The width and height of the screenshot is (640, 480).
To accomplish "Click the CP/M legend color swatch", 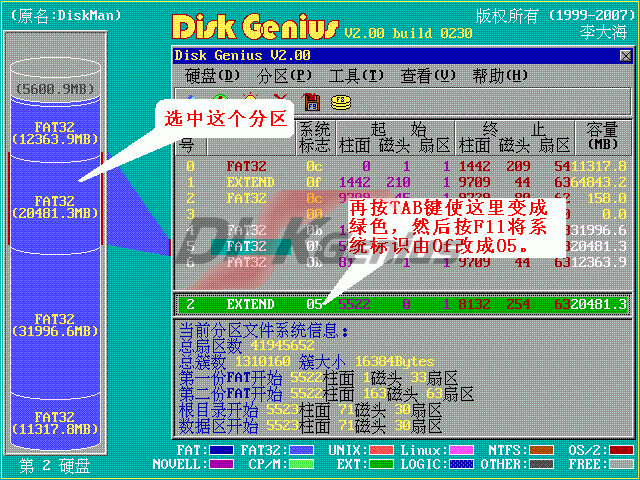I will tap(301, 464).
